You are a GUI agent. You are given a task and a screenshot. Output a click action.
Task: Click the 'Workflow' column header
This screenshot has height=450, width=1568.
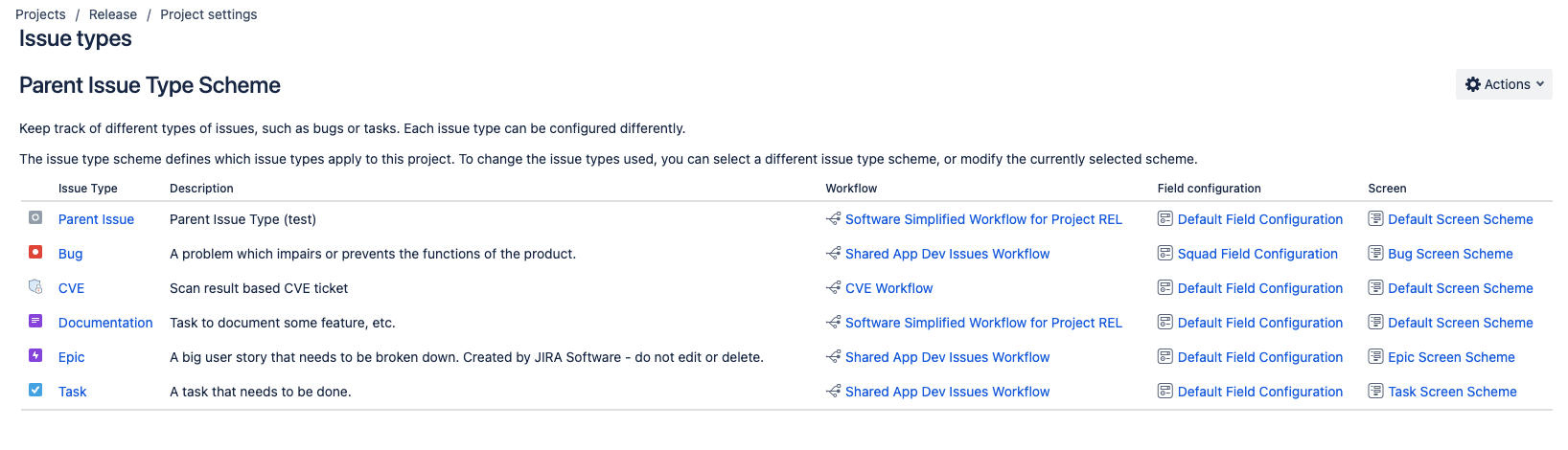851,189
